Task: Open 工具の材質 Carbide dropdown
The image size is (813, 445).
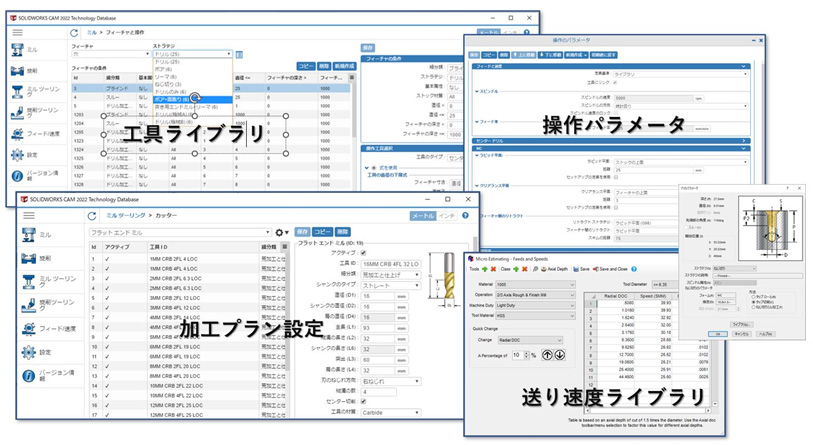Action: [390, 412]
